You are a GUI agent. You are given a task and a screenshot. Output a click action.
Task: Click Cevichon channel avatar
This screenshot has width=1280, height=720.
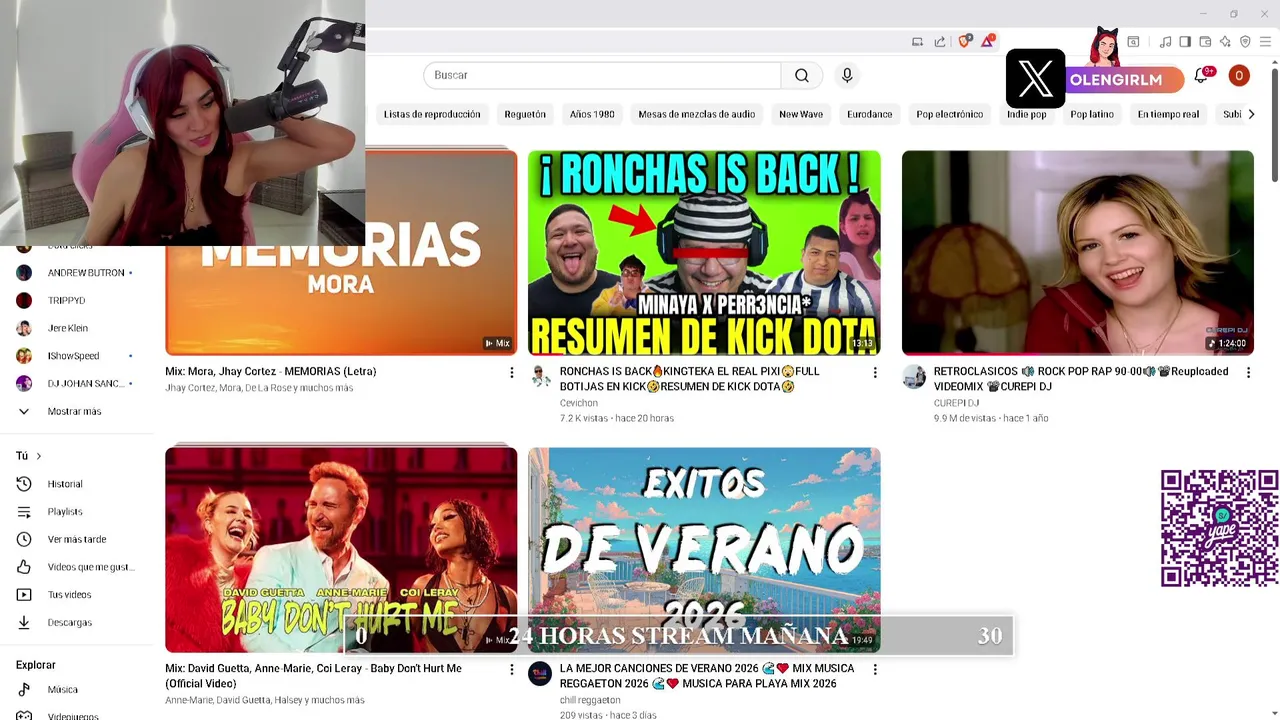[x=540, y=376]
